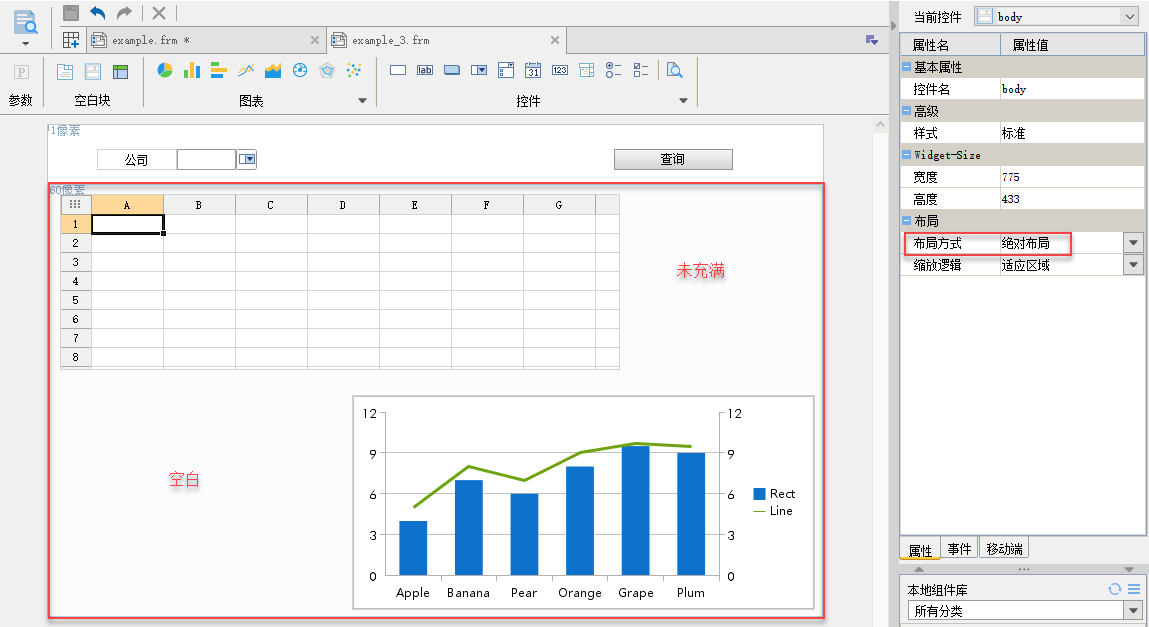Image resolution: width=1149 pixels, height=627 pixels.
Task: Switch to the 事件 tab
Action: [x=959, y=549]
